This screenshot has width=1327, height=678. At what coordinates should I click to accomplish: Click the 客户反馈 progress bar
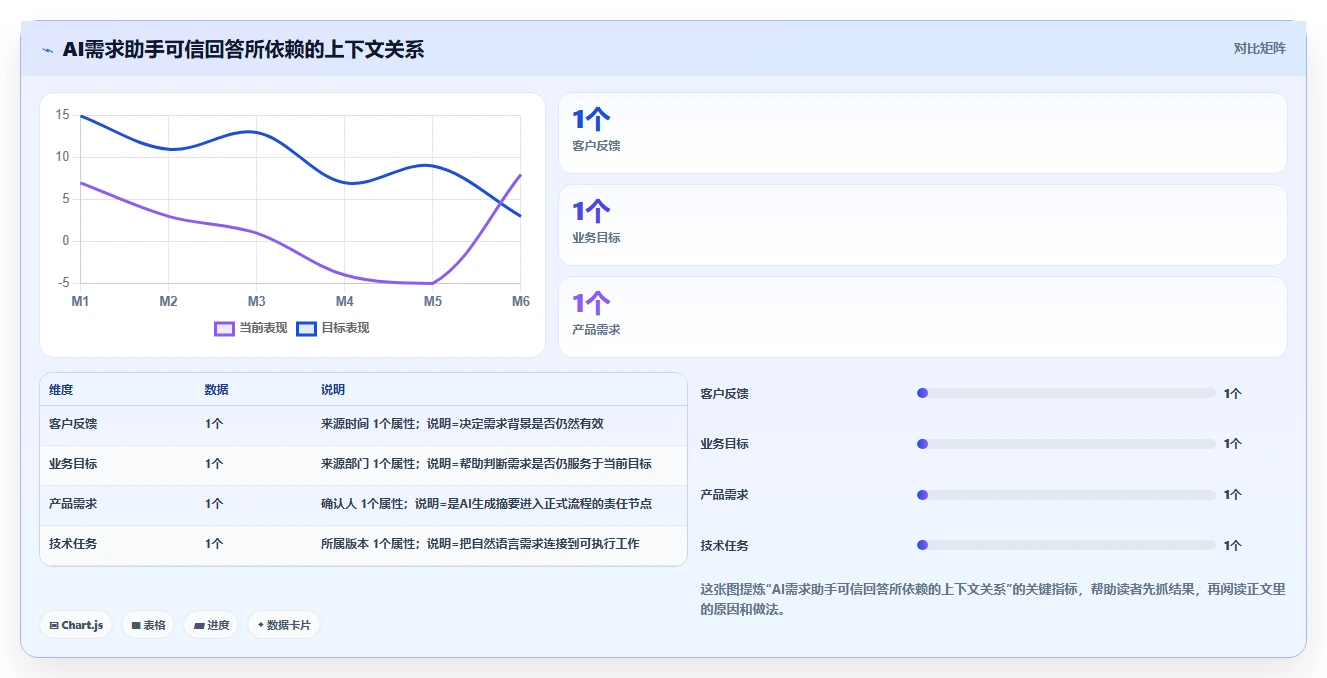point(1066,393)
